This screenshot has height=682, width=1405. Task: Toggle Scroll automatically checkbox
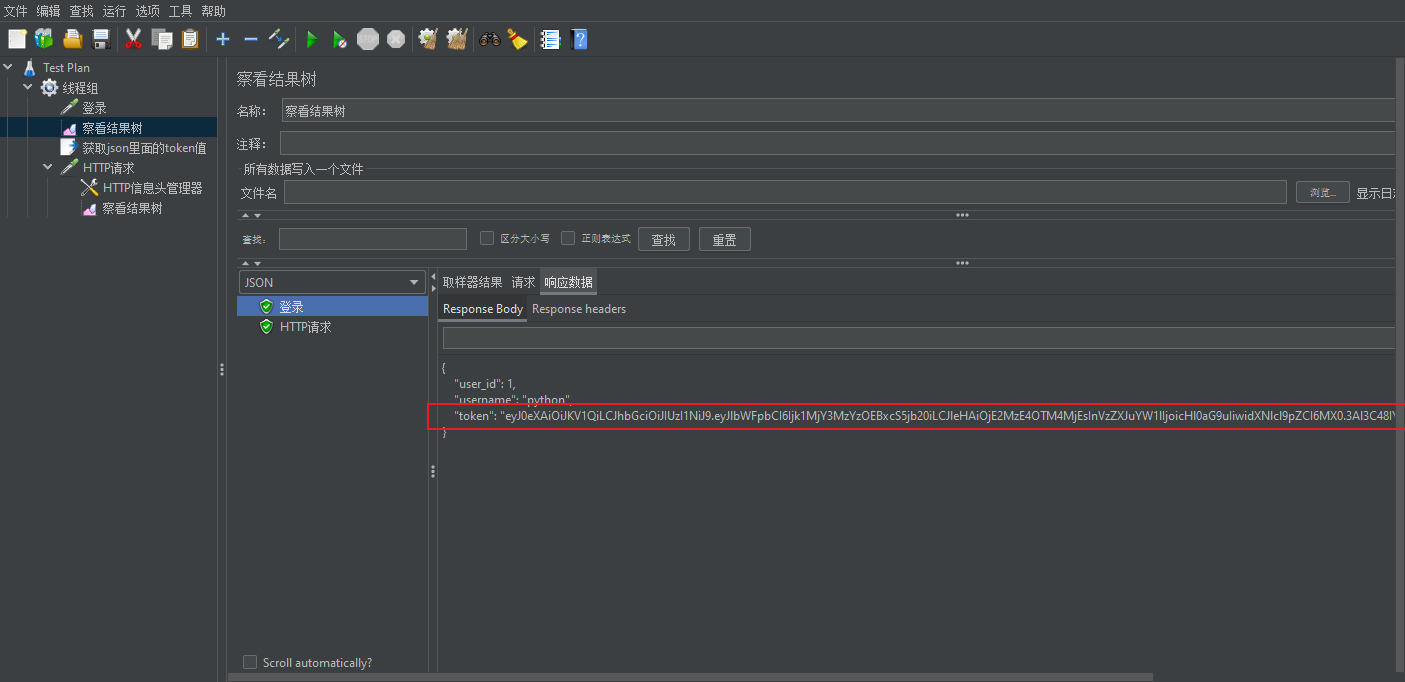pos(250,662)
